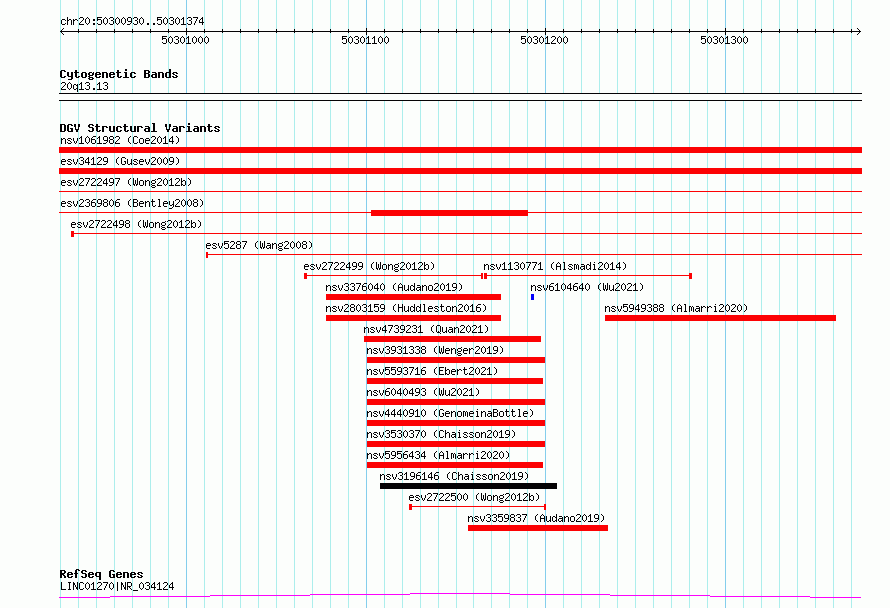This screenshot has height=608, width=890.
Task: Click the DGV Structural Variants track title
Action: pyautogui.click(x=140, y=128)
